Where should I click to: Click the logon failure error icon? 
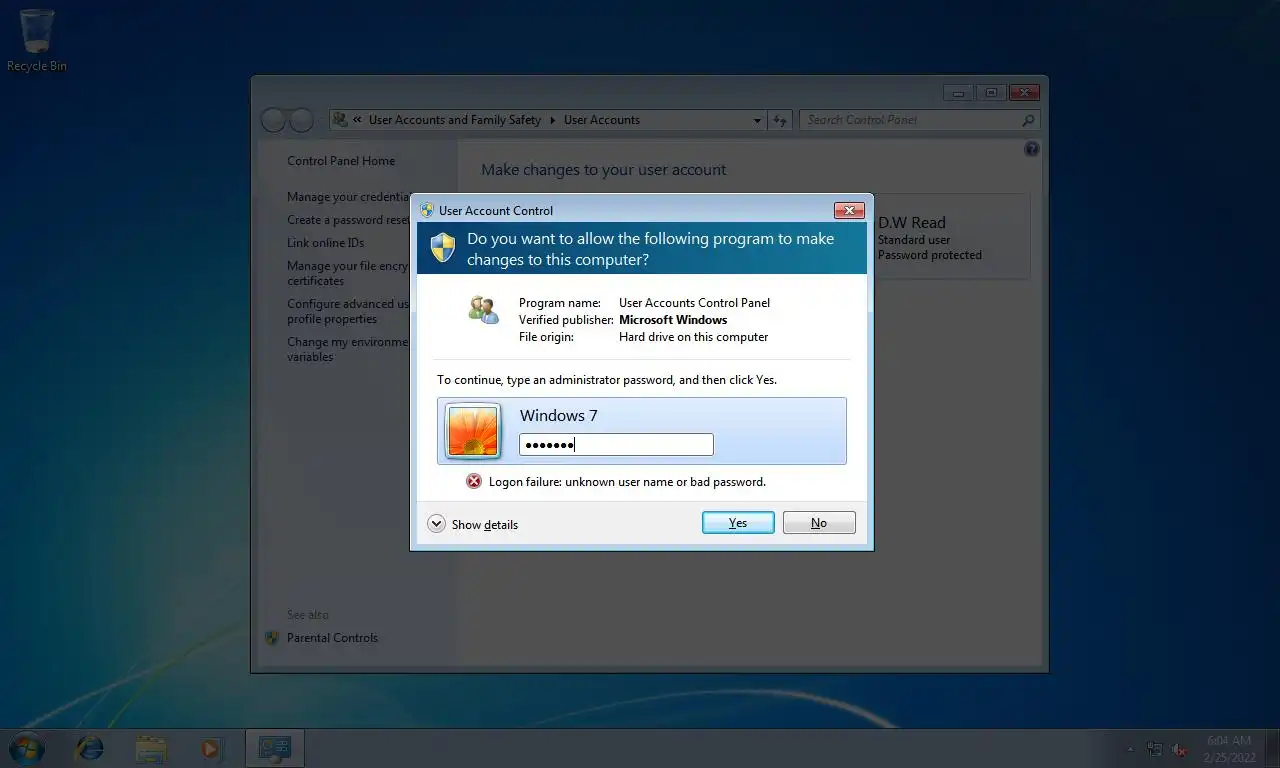tap(474, 481)
